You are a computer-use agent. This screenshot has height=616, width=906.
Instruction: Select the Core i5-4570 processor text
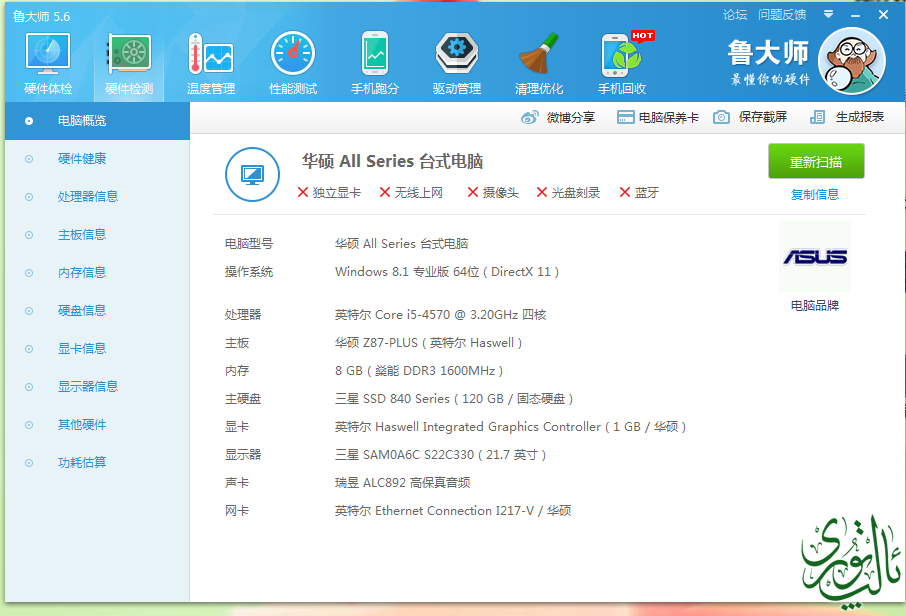tap(440, 315)
